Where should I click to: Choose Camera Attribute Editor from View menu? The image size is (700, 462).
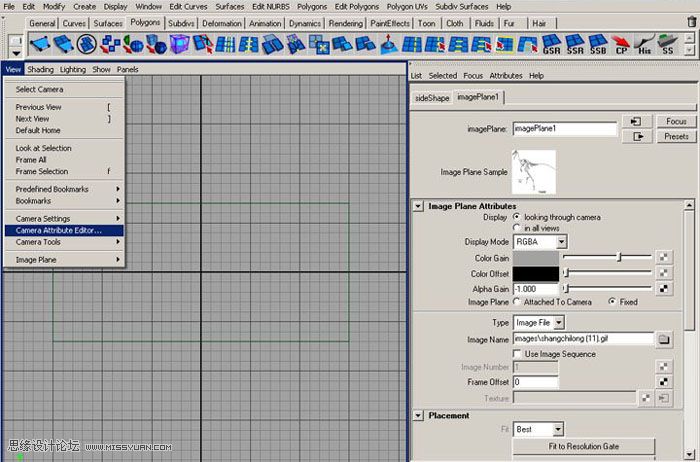pyautogui.click(x=66, y=230)
